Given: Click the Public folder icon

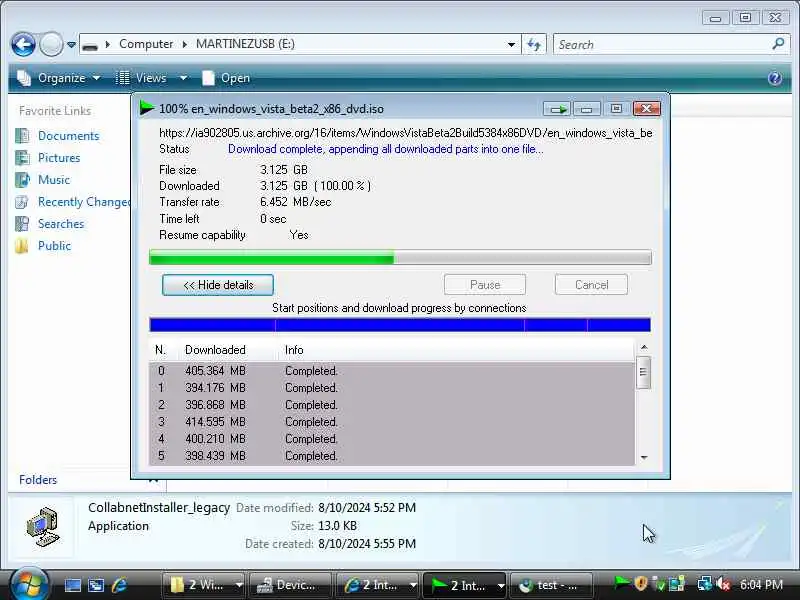Looking at the screenshot, I should (22, 245).
